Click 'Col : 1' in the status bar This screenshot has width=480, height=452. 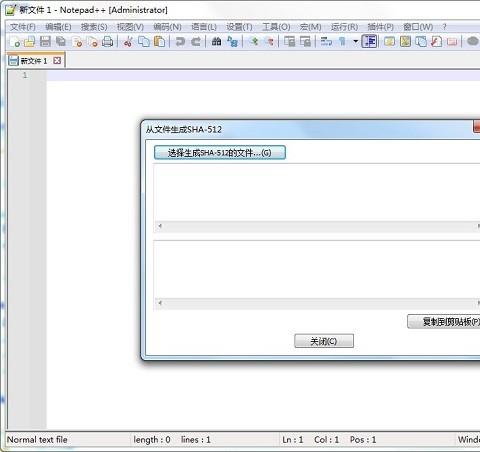pyautogui.click(x=326, y=440)
